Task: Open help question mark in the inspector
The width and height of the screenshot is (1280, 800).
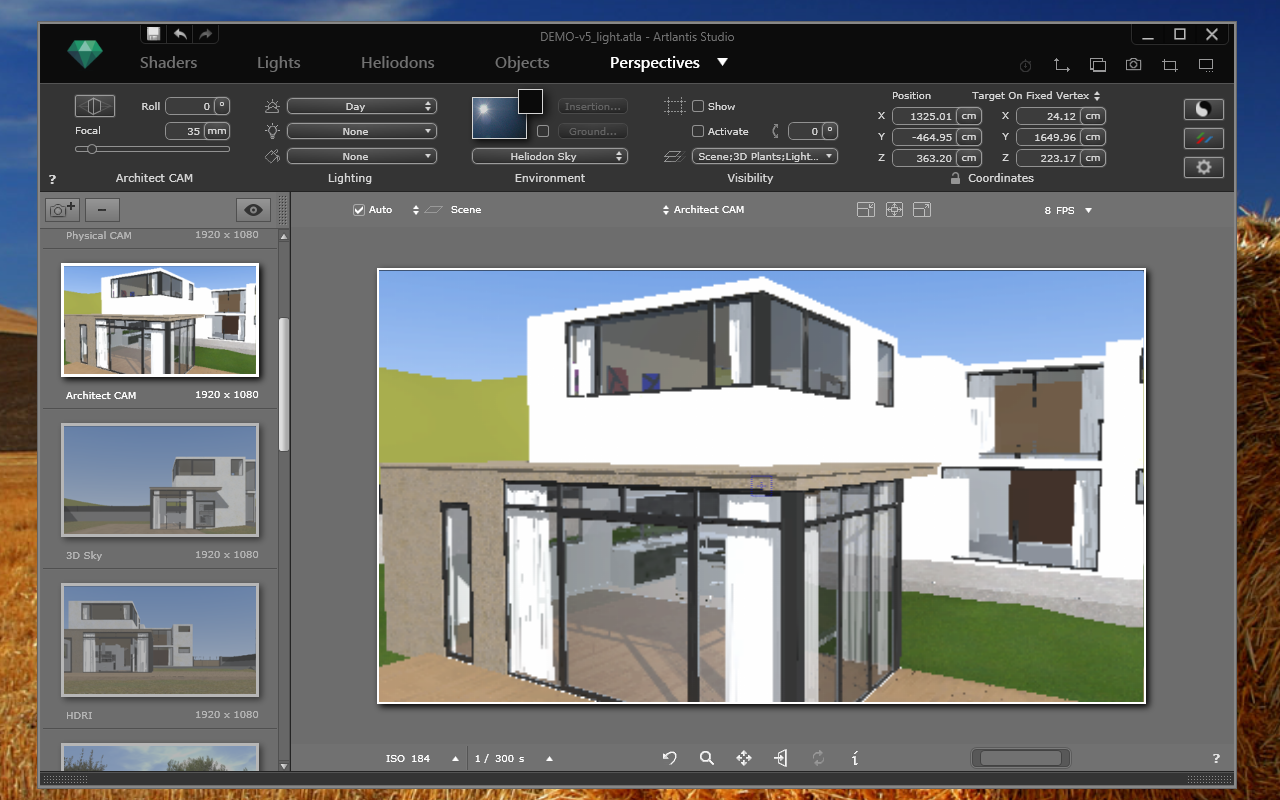Action: point(52,180)
